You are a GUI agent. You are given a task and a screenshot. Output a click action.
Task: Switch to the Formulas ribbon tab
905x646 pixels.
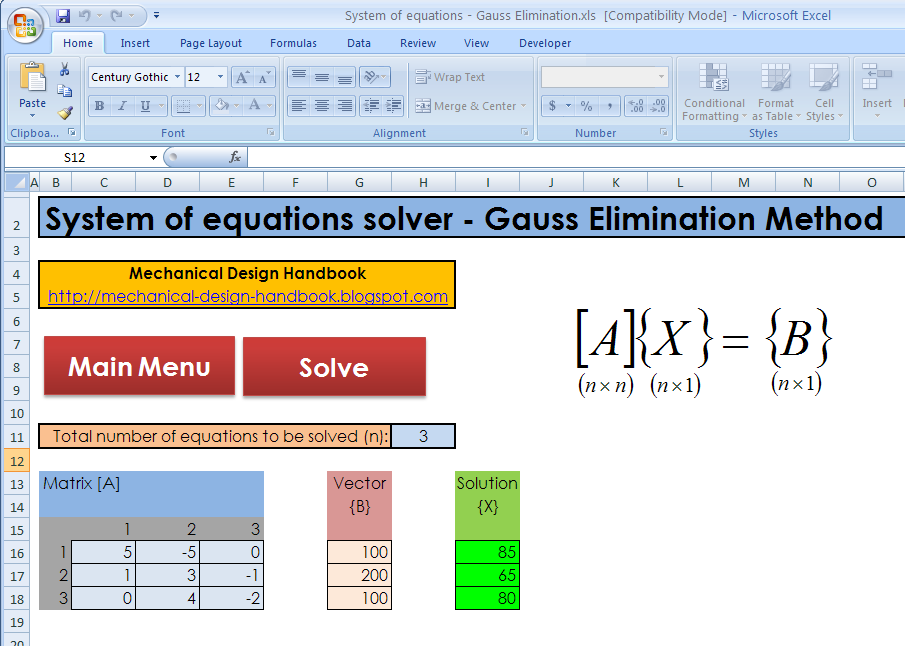tap(293, 43)
